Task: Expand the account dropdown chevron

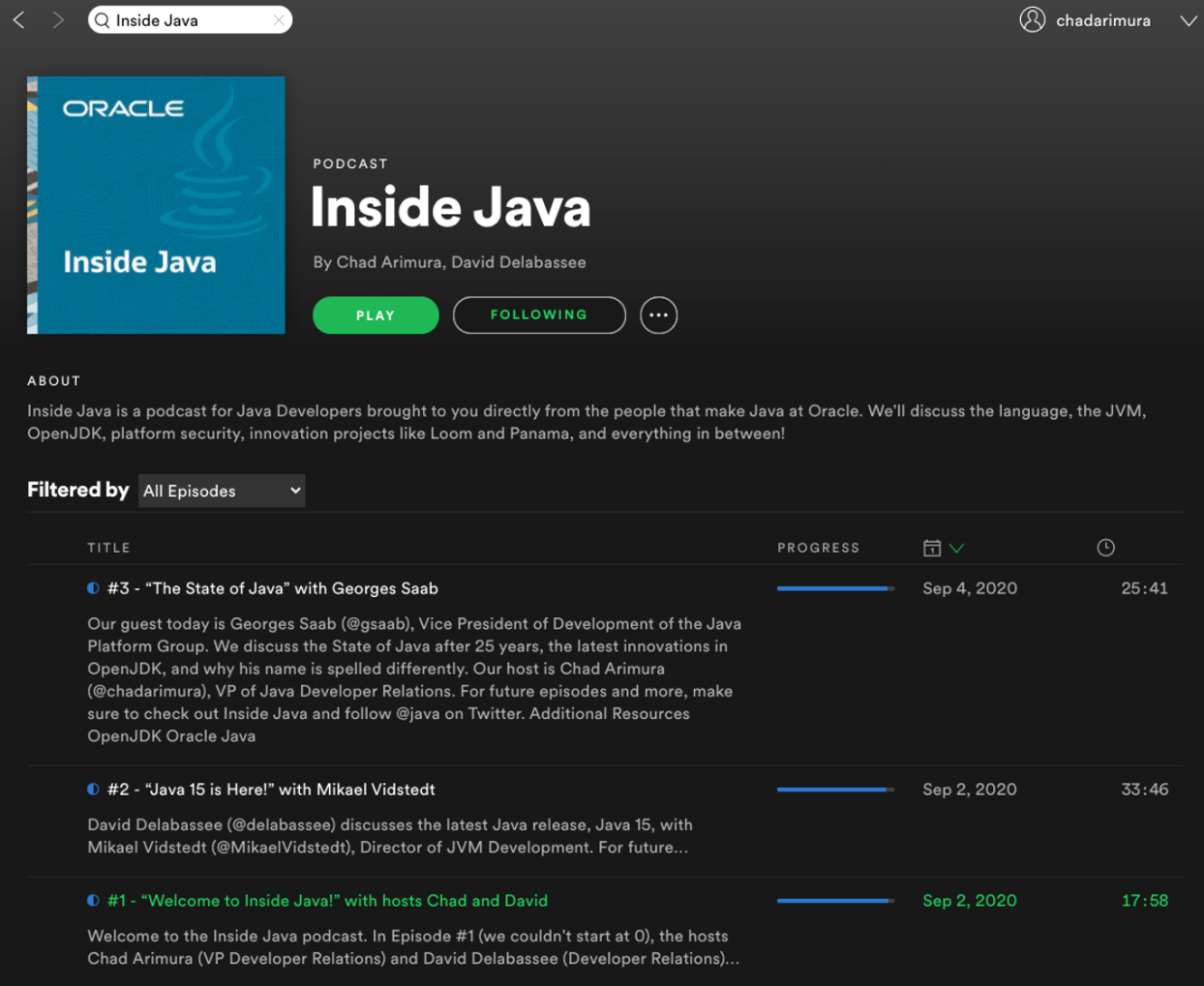Action: click(1188, 20)
